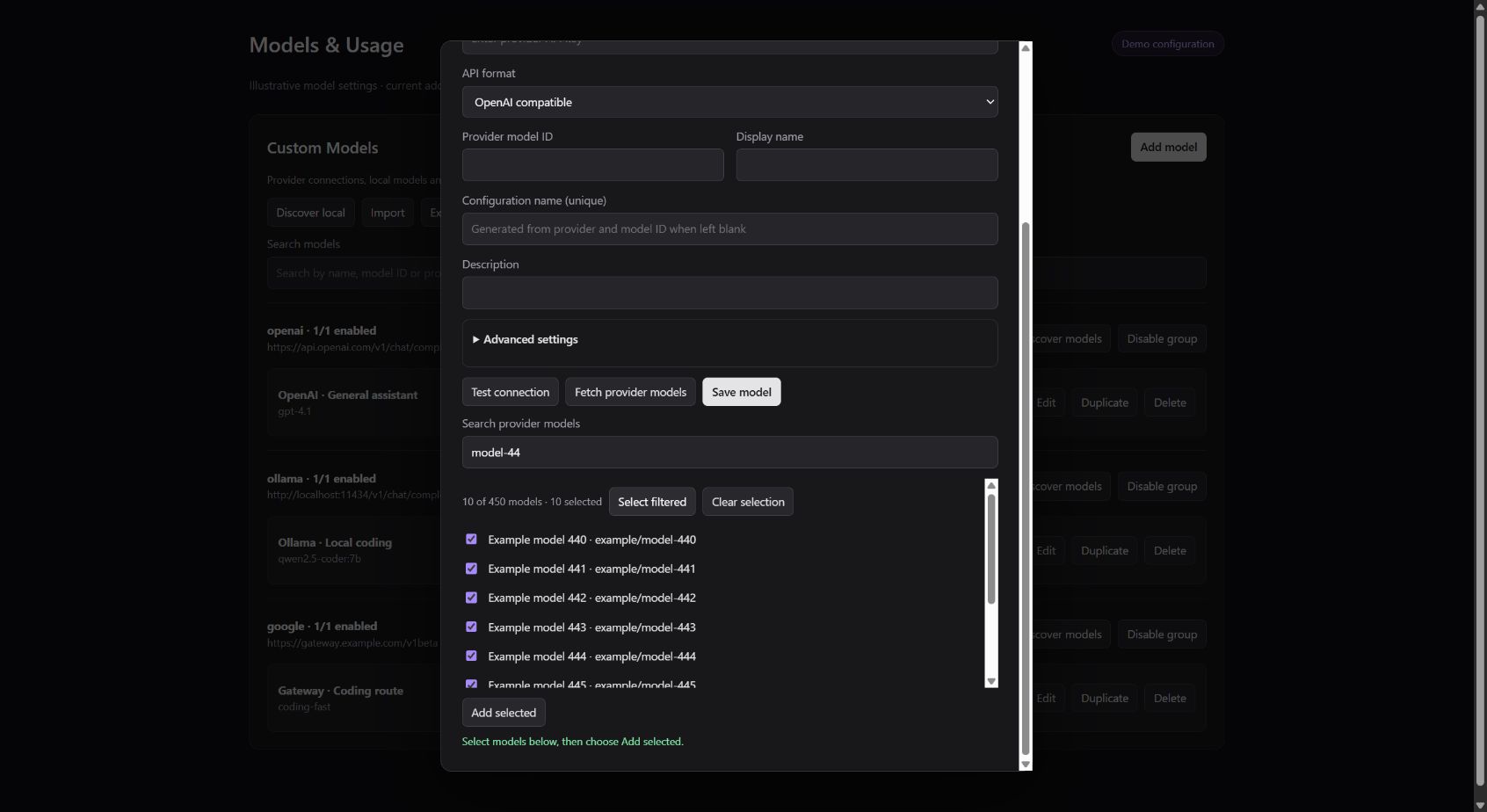The height and width of the screenshot is (812, 1487).
Task: Click the model list scrollbar thumb
Action: [991, 549]
